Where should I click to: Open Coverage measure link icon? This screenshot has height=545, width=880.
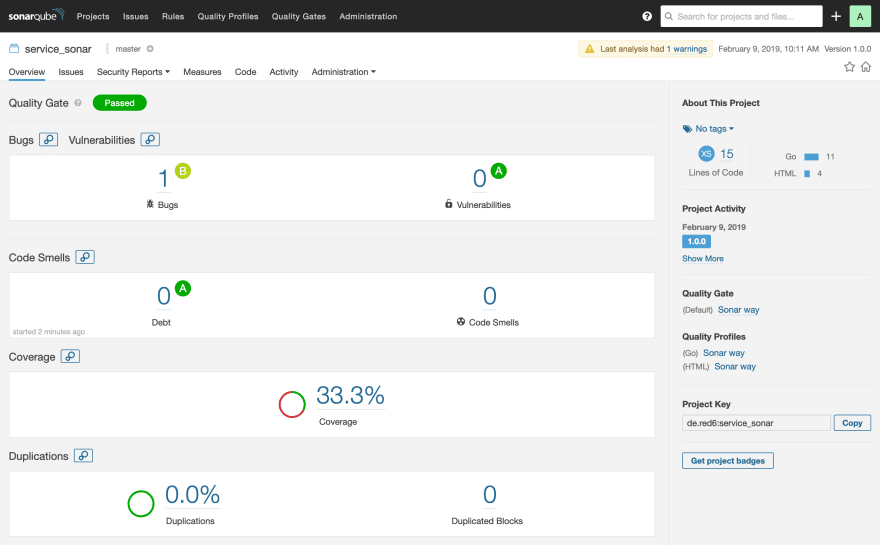pyautogui.click(x=70, y=356)
